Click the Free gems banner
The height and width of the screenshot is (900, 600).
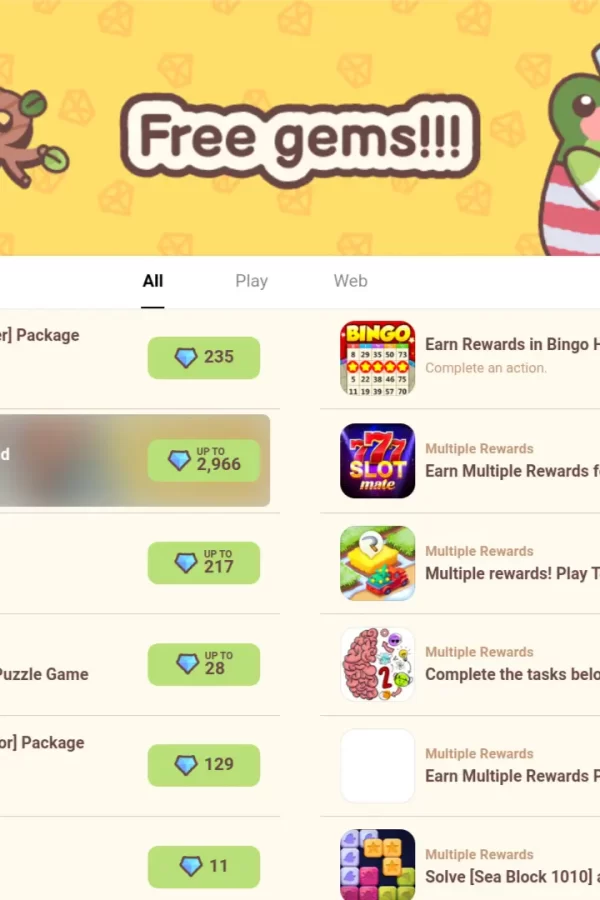pos(300,127)
